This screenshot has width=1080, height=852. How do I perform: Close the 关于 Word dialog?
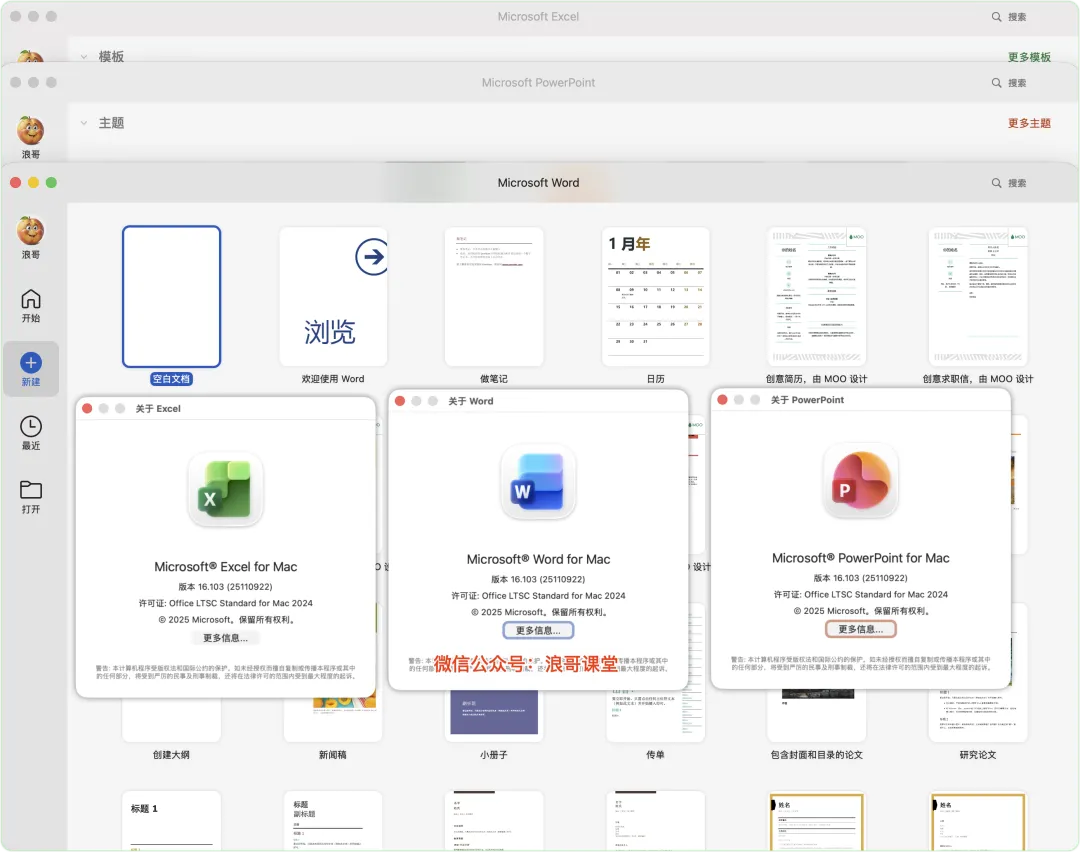pyautogui.click(x=399, y=401)
